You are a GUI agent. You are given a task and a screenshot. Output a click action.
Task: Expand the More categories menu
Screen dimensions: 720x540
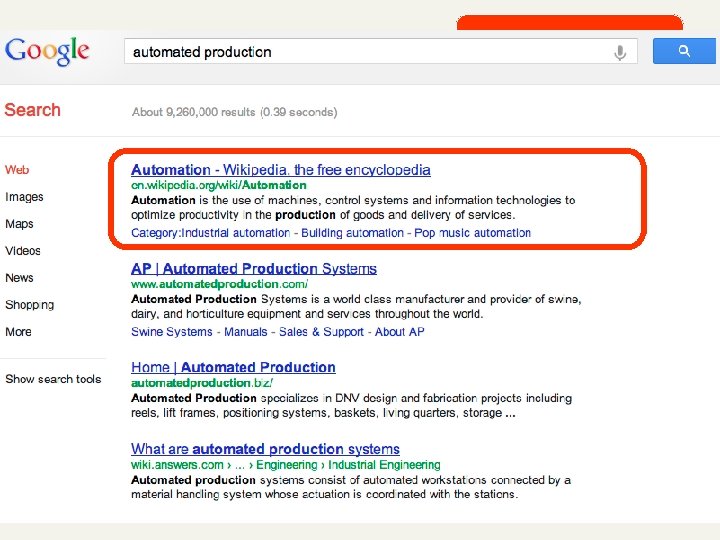(18, 332)
